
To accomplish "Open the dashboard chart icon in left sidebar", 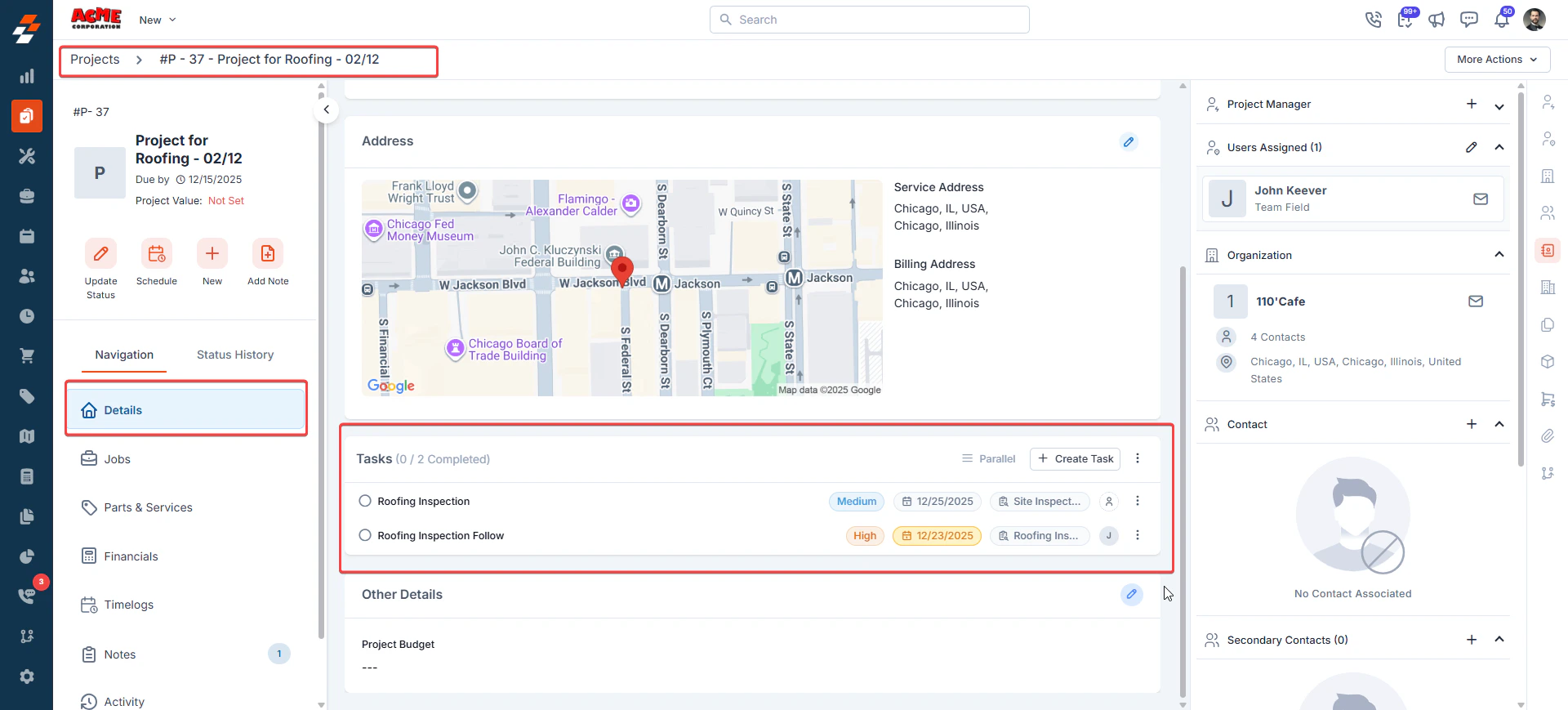I will point(27,76).
